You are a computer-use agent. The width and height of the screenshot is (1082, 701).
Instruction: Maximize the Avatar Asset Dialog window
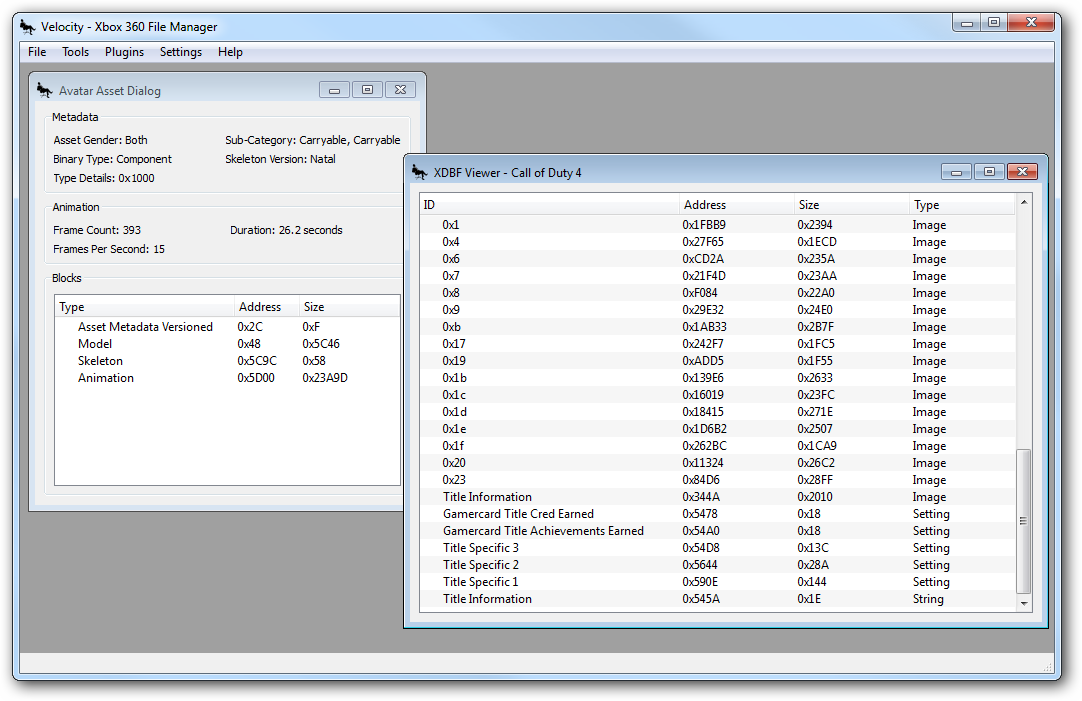click(x=367, y=90)
